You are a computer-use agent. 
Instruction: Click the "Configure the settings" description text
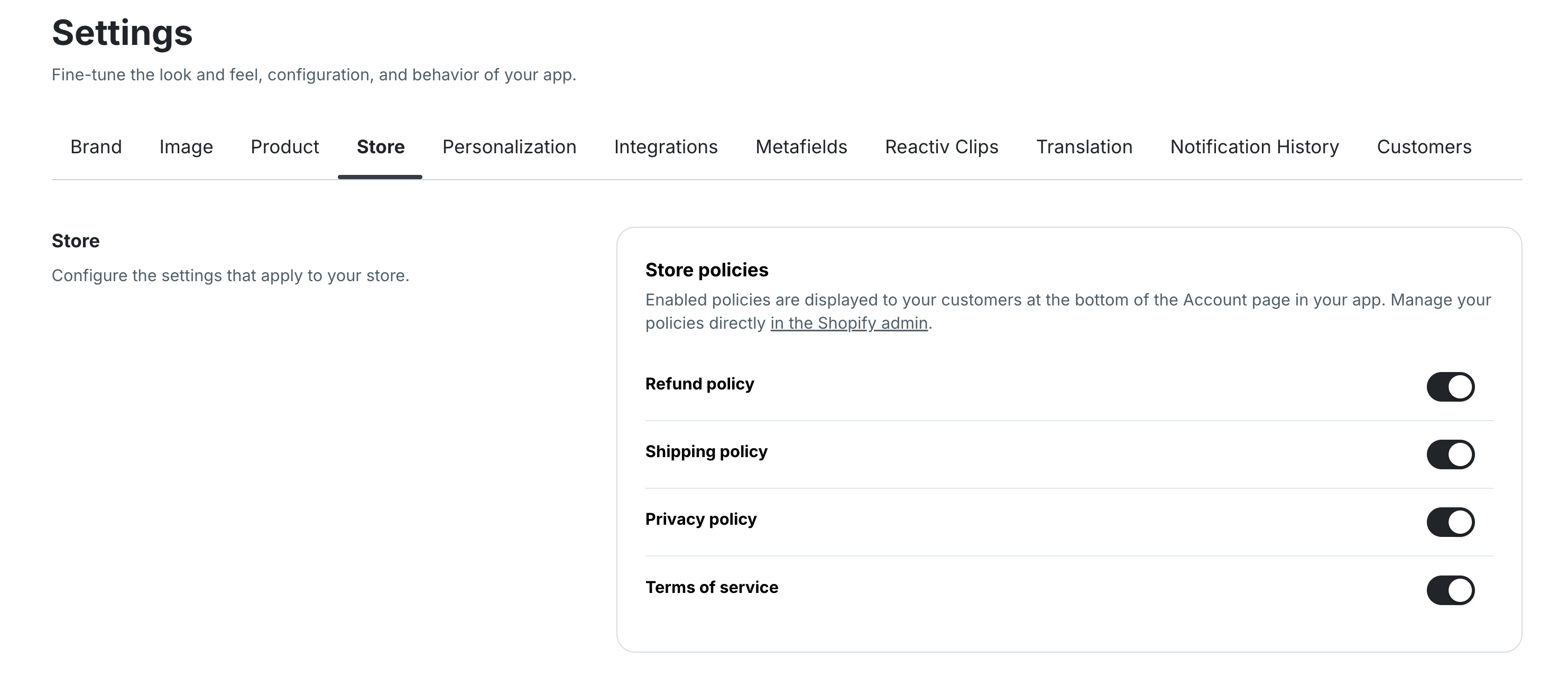pos(230,276)
